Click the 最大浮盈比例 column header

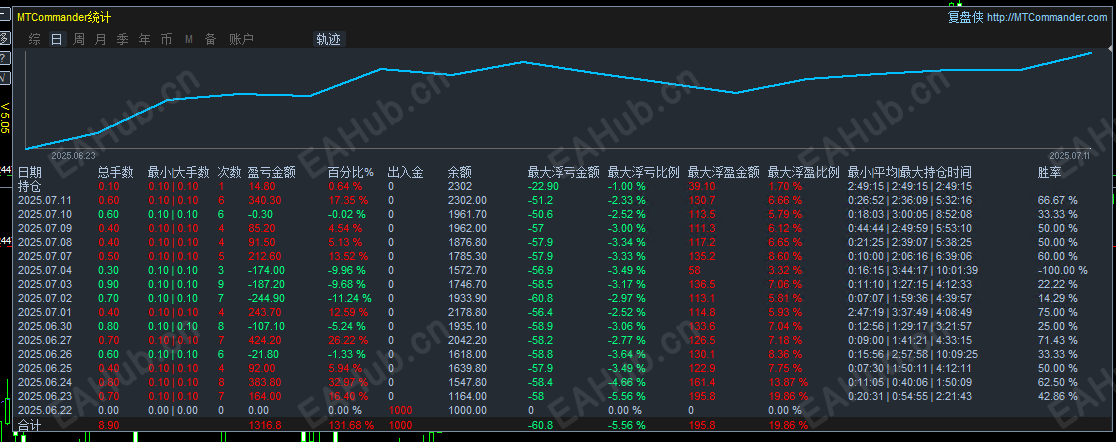(804, 172)
